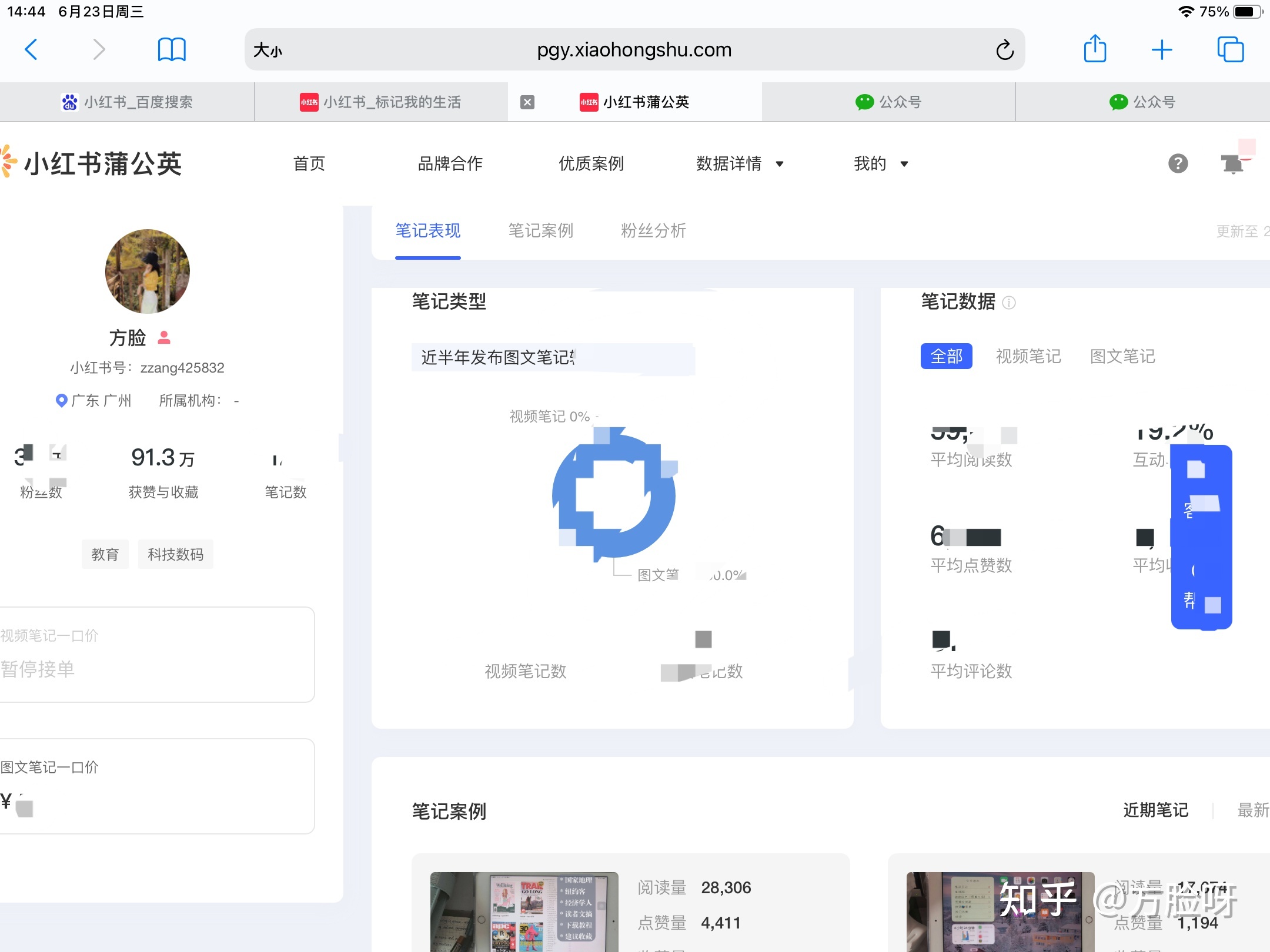Open the 首页 nav item
The height and width of the screenshot is (952, 1270).
point(309,163)
